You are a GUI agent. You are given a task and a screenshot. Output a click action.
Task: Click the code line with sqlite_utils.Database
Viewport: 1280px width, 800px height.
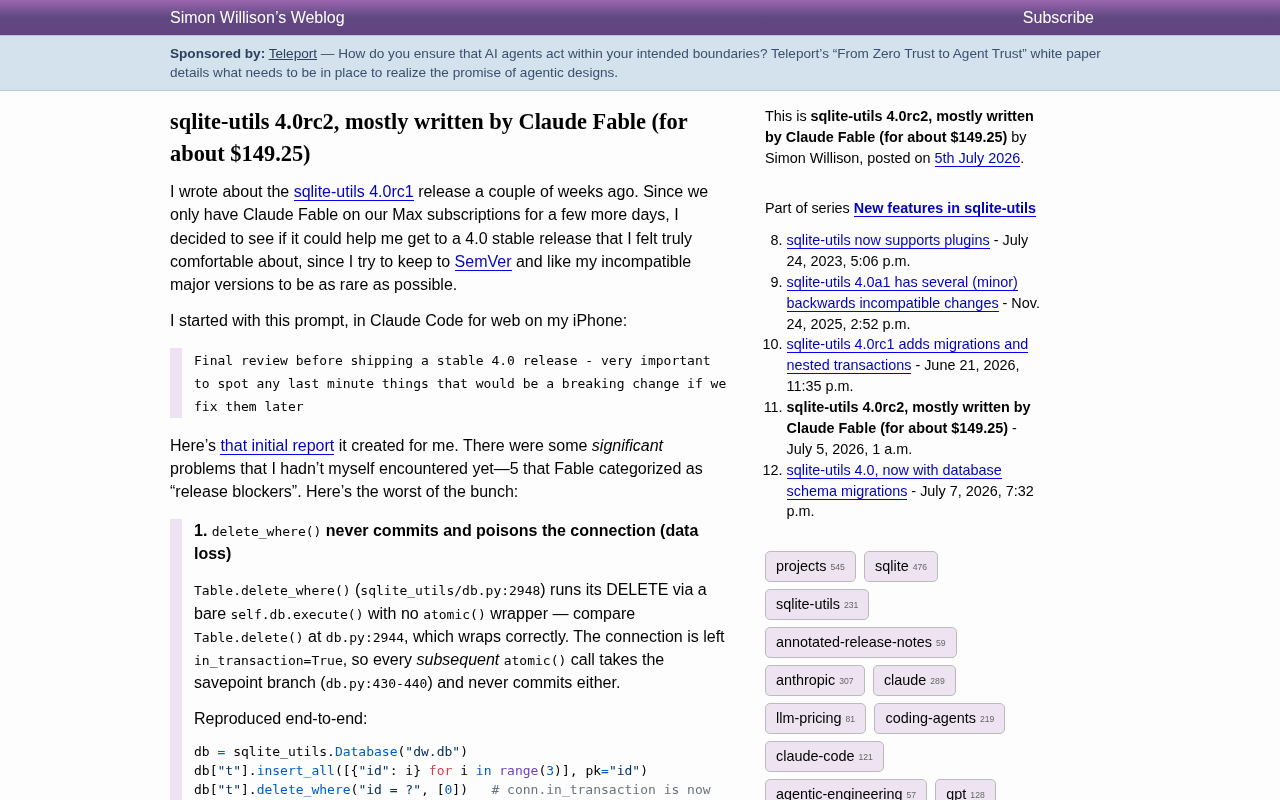(331, 752)
